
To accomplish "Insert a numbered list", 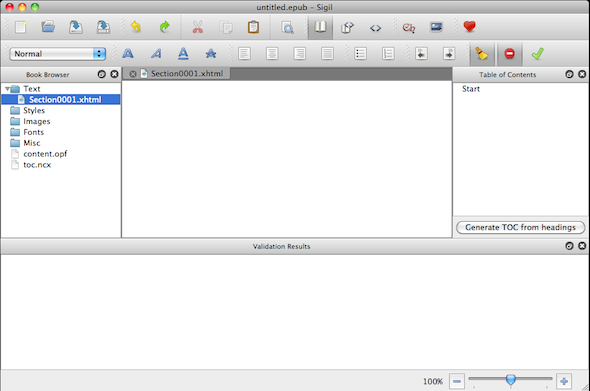I will [388, 53].
